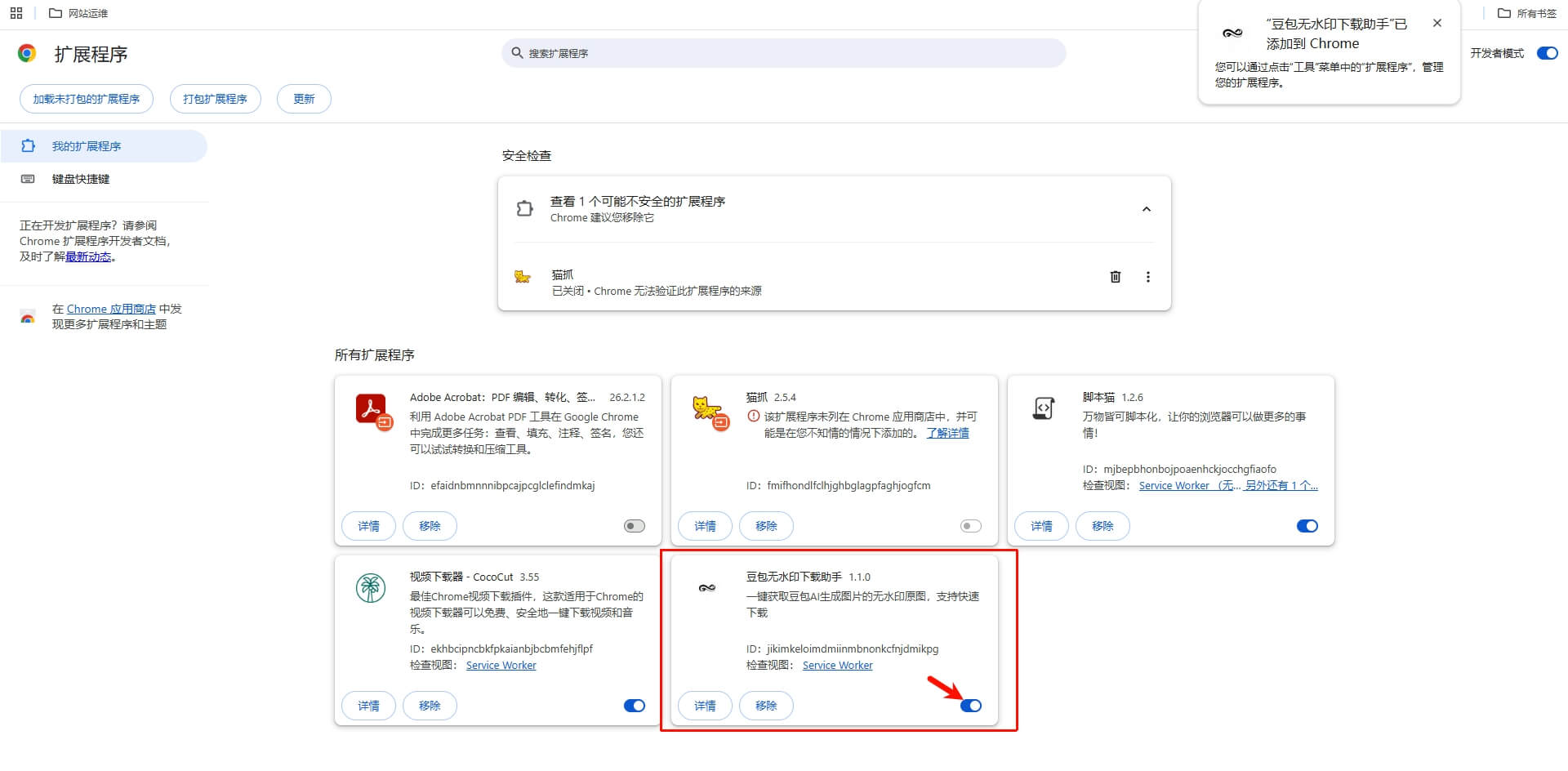The height and width of the screenshot is (771, 1568).
Task: Click the CocoCut palm tree icon
Action: click(371, 586)
